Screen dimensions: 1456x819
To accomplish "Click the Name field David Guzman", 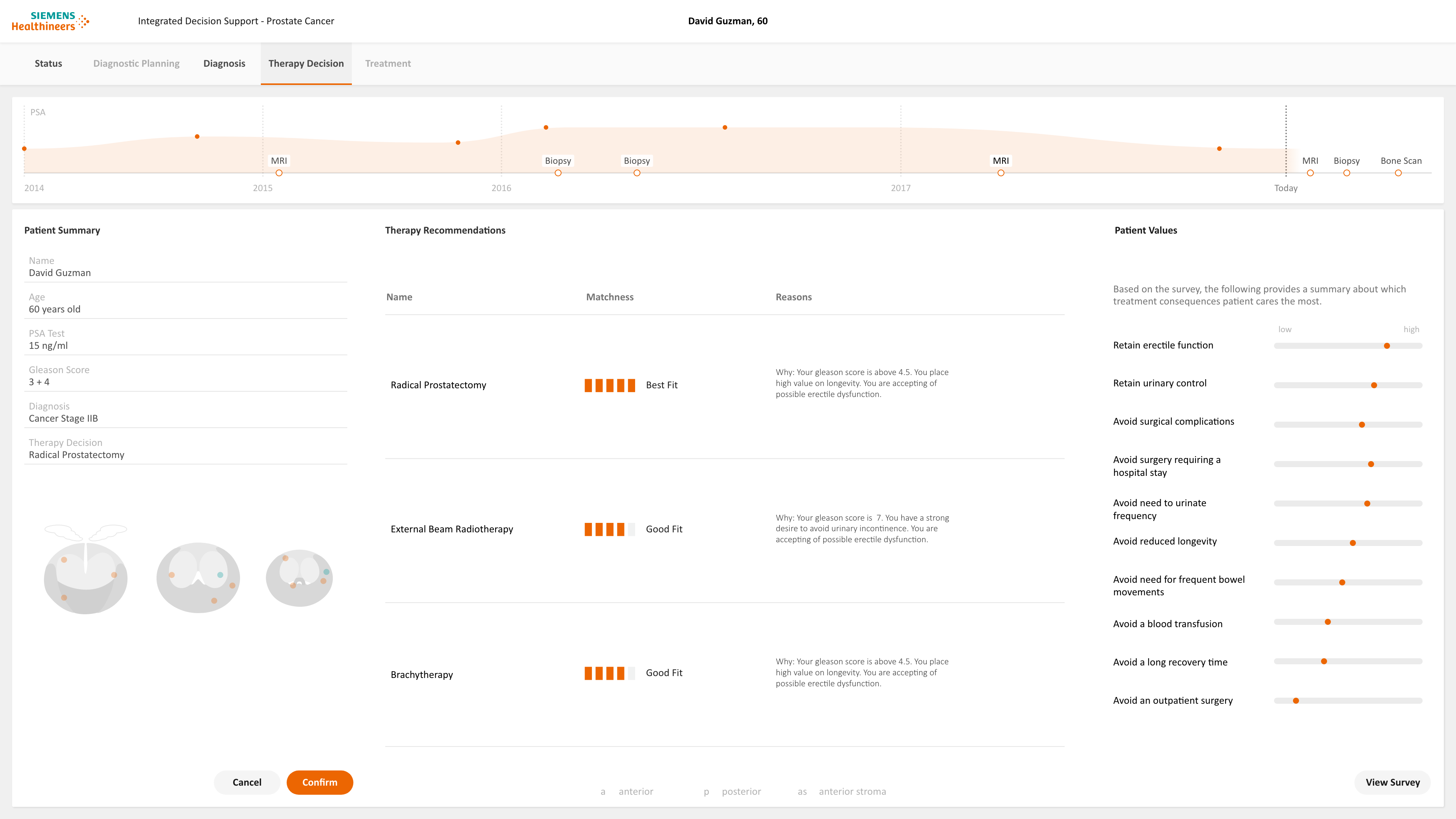I will pos(185,267).
